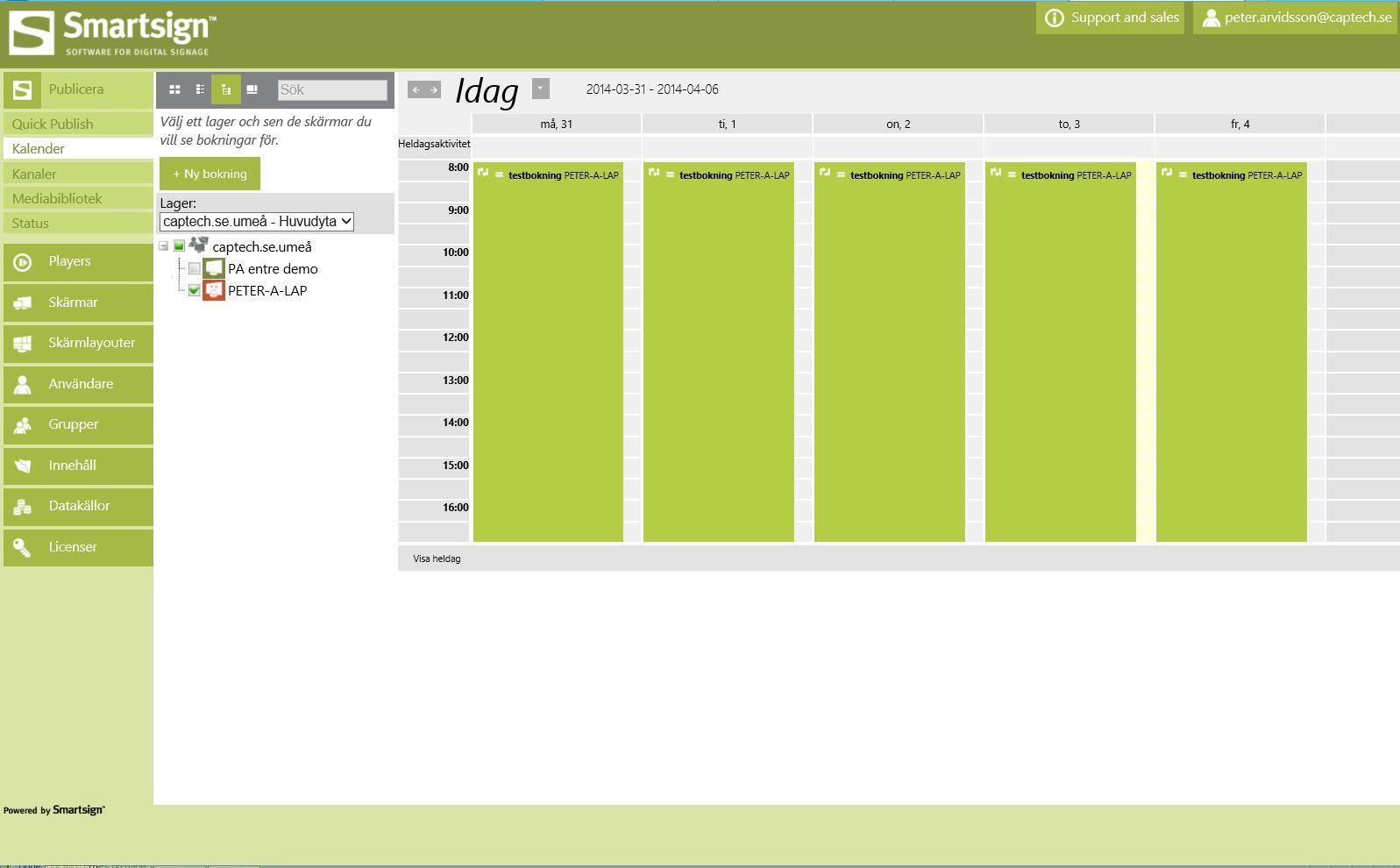The image size is (1400, 868).
Task: Select the ti, 1 day header
Action: pos(727,124)
